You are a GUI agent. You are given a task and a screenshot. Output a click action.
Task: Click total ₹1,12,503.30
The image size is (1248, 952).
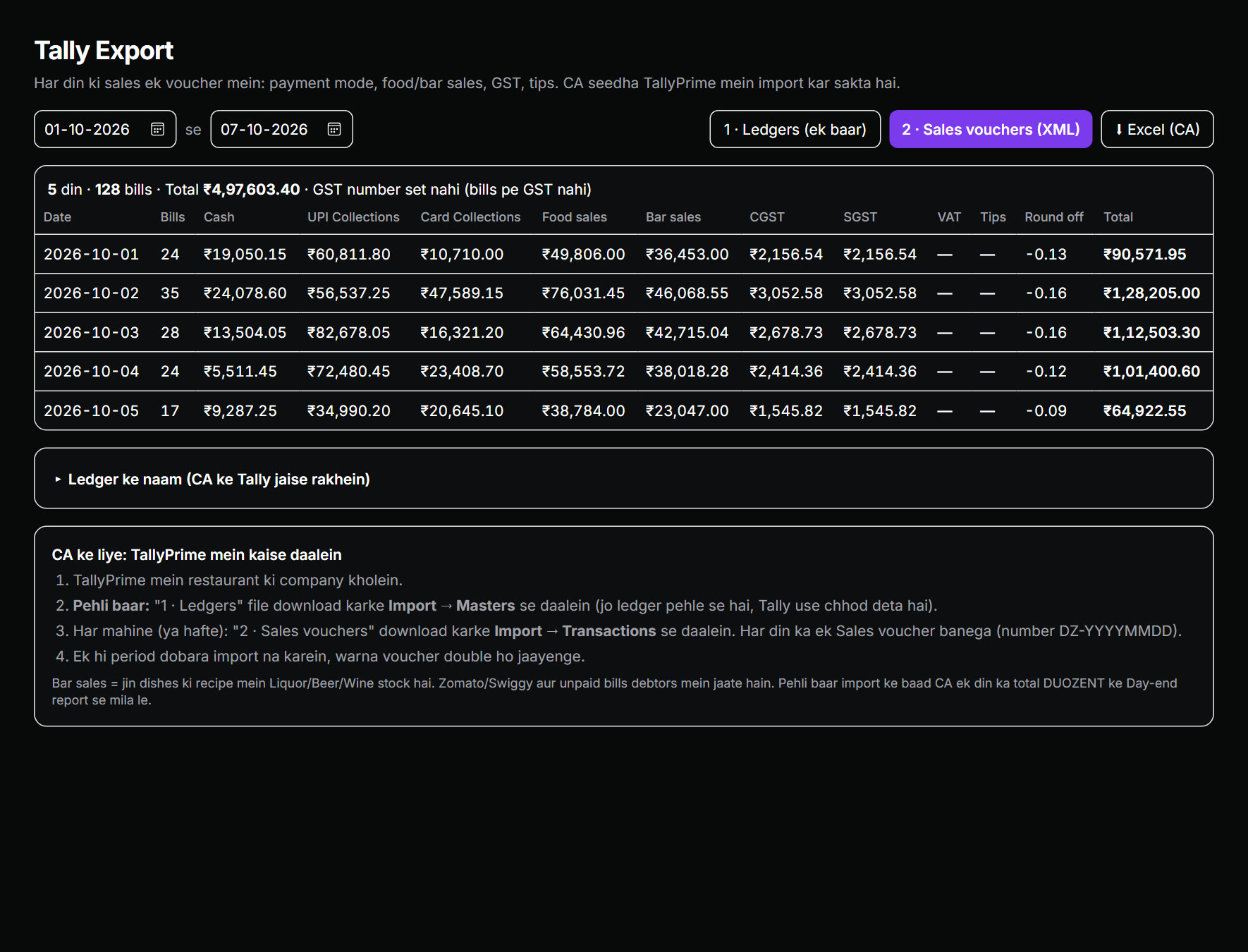(x=1151, y=332)
